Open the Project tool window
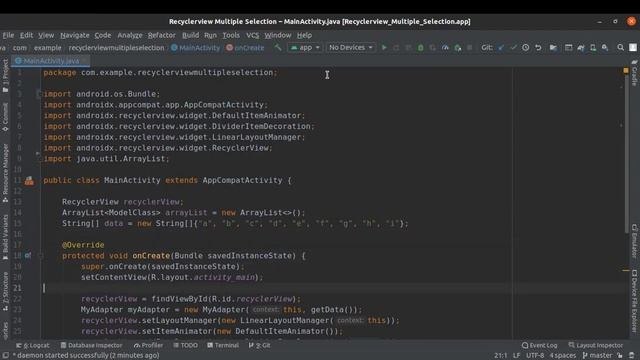 [x=5, y=76]
